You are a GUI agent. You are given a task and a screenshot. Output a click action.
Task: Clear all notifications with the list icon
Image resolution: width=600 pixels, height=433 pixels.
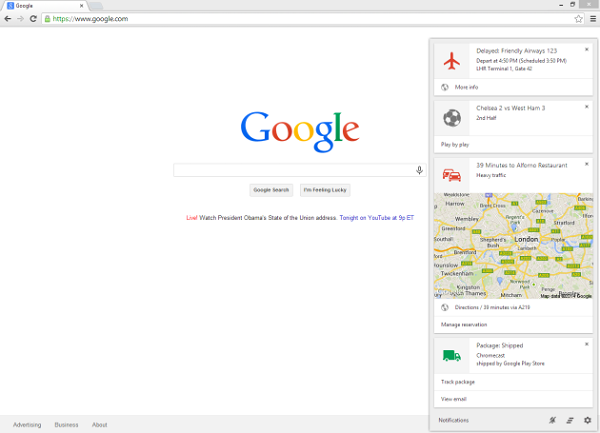[570, 420]
